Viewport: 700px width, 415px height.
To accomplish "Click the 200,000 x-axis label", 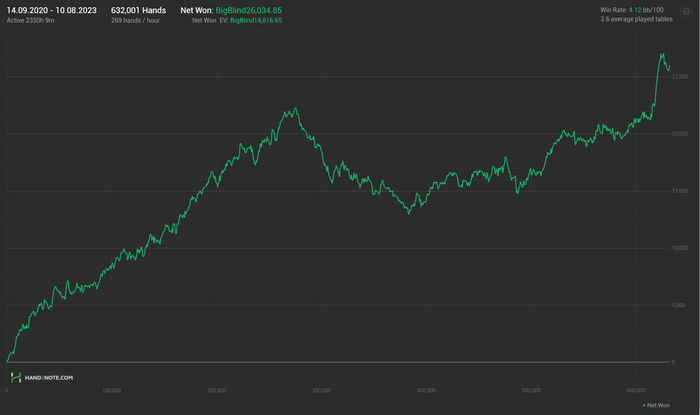I will coord(217,390).
